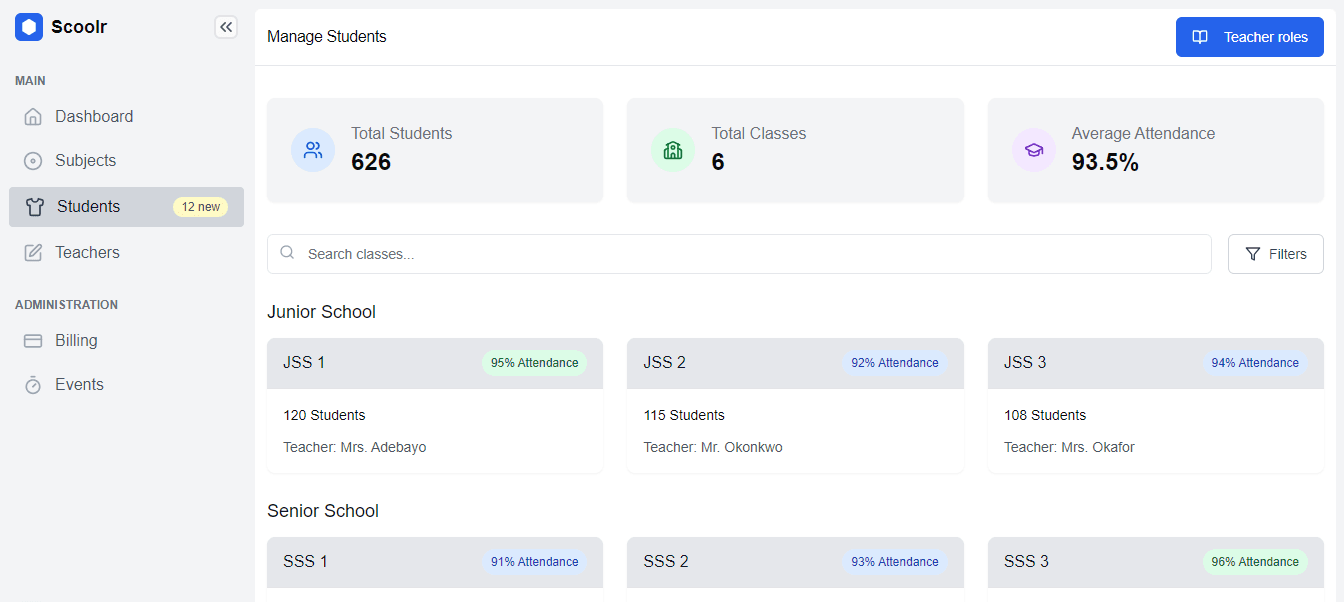Collapse the sidebar with double-chevron button
The width and height of the screenshot is (1344, 602).
[x=226, y=27]
